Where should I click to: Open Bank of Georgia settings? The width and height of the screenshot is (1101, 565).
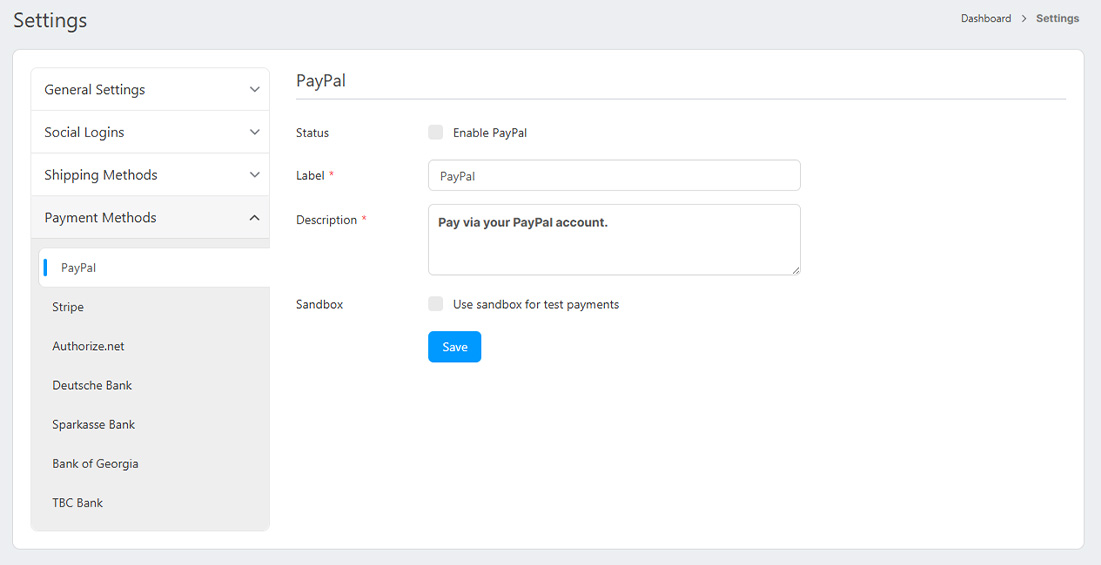tap(95, 464)
